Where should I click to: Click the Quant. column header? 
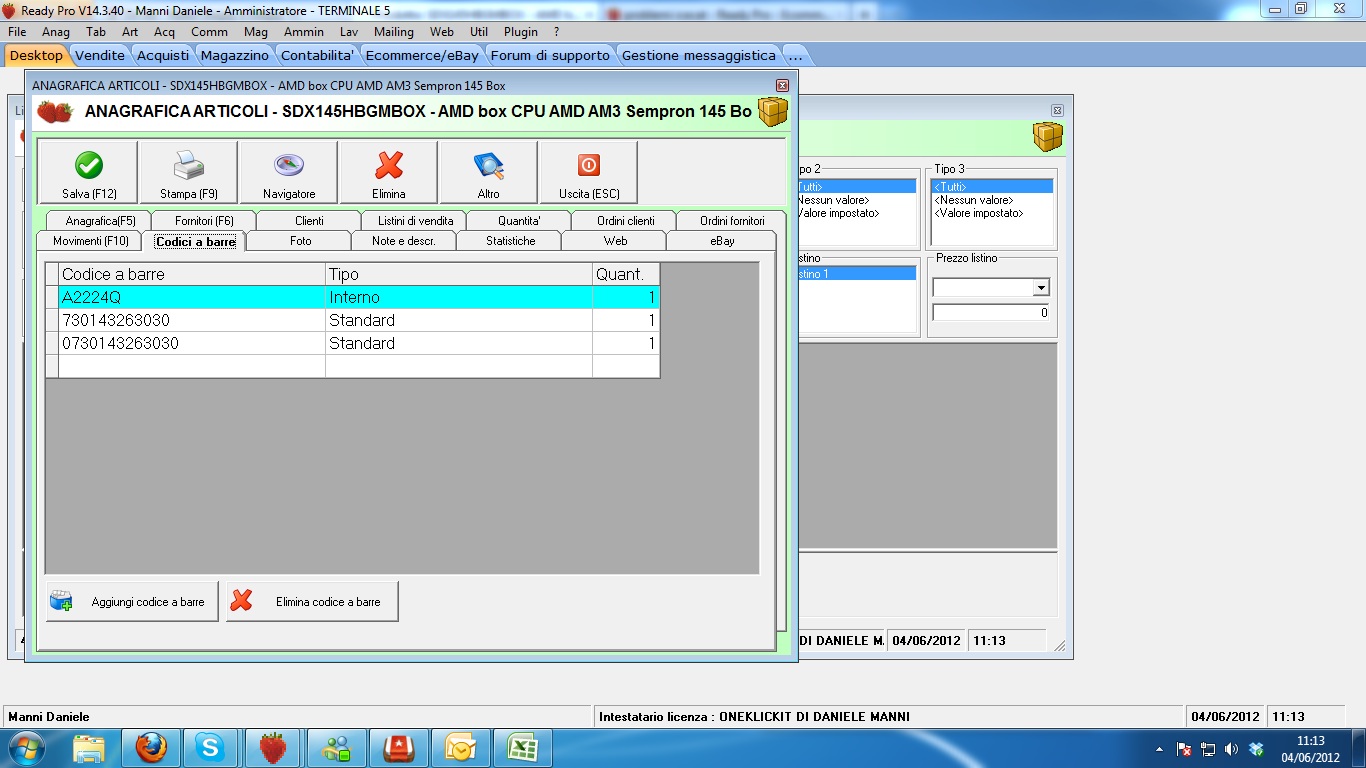(627, 274)
